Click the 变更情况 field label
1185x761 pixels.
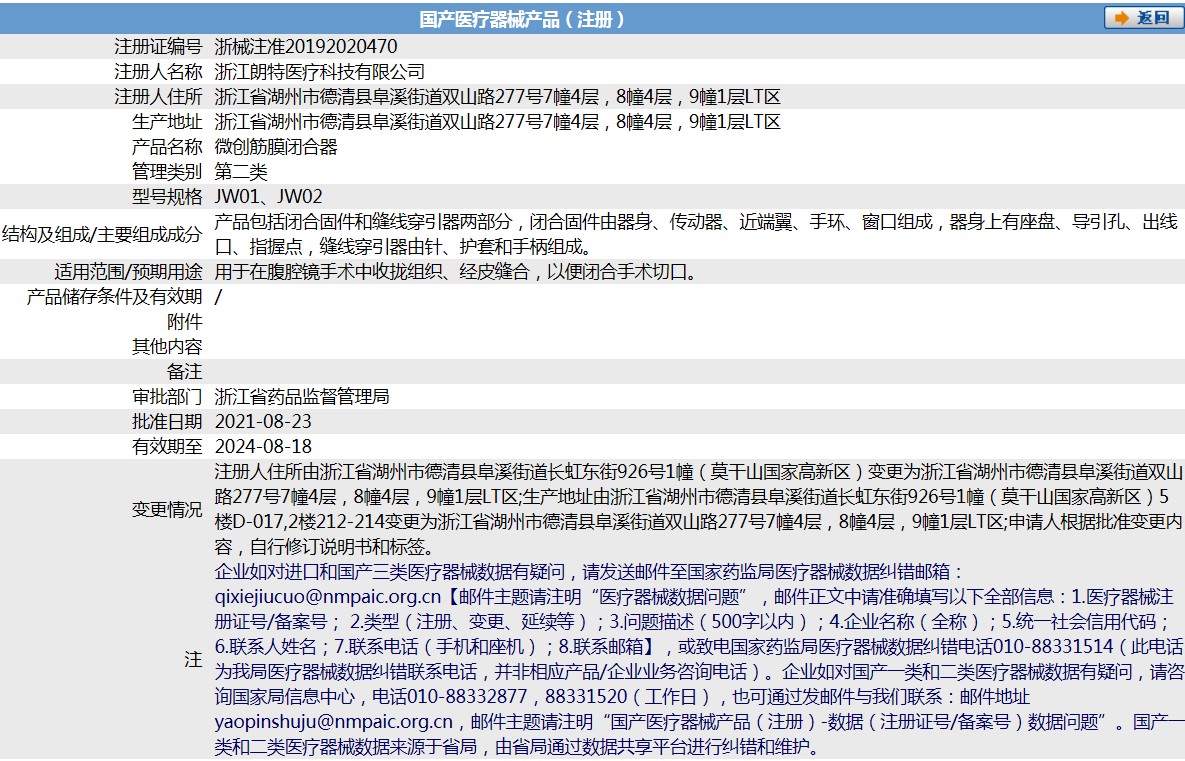point(167,509)
